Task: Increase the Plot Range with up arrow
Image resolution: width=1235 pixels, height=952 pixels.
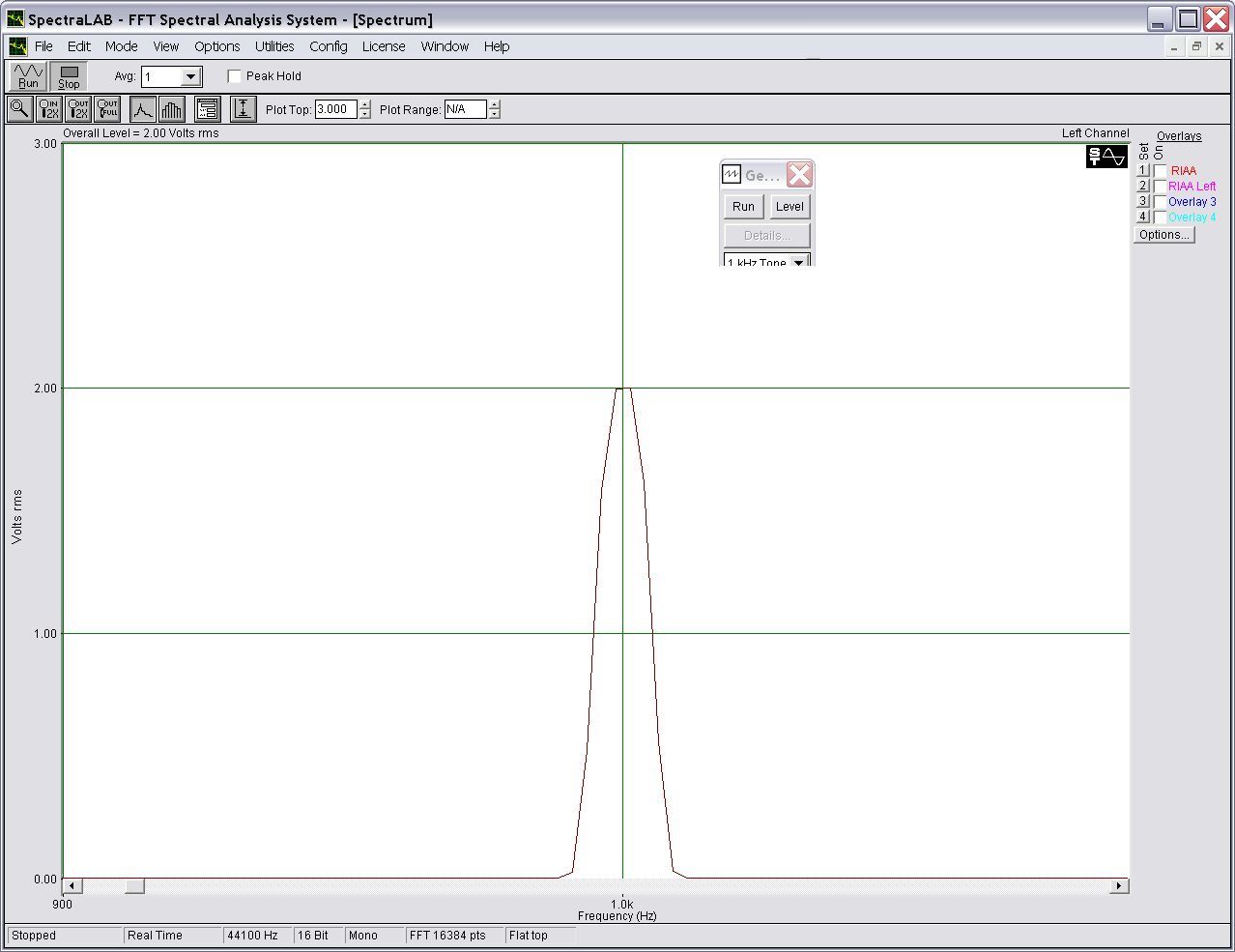Action: pos(494,104)
